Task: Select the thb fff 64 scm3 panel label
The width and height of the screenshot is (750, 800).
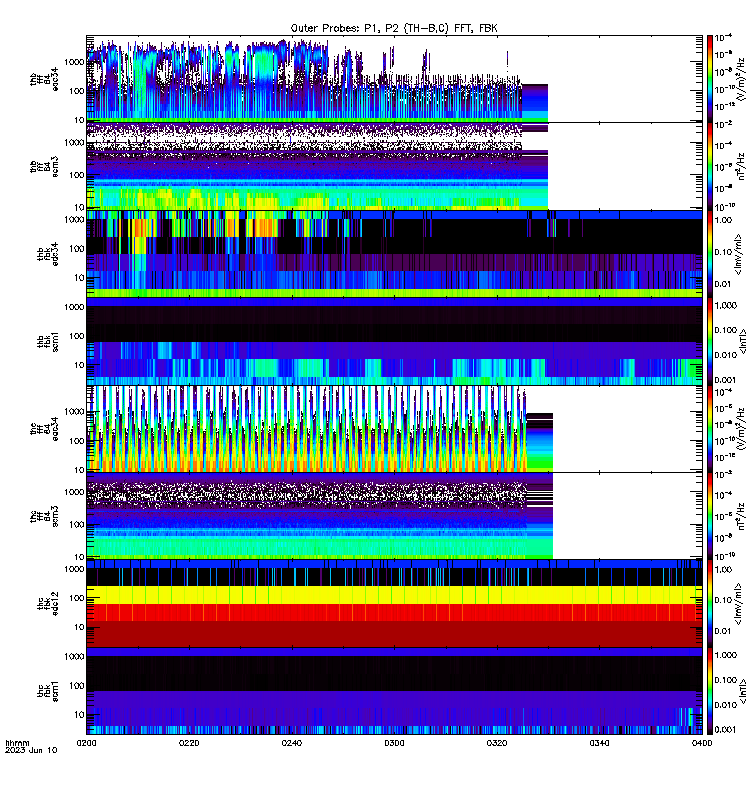Action: click(x=44, y=167)
